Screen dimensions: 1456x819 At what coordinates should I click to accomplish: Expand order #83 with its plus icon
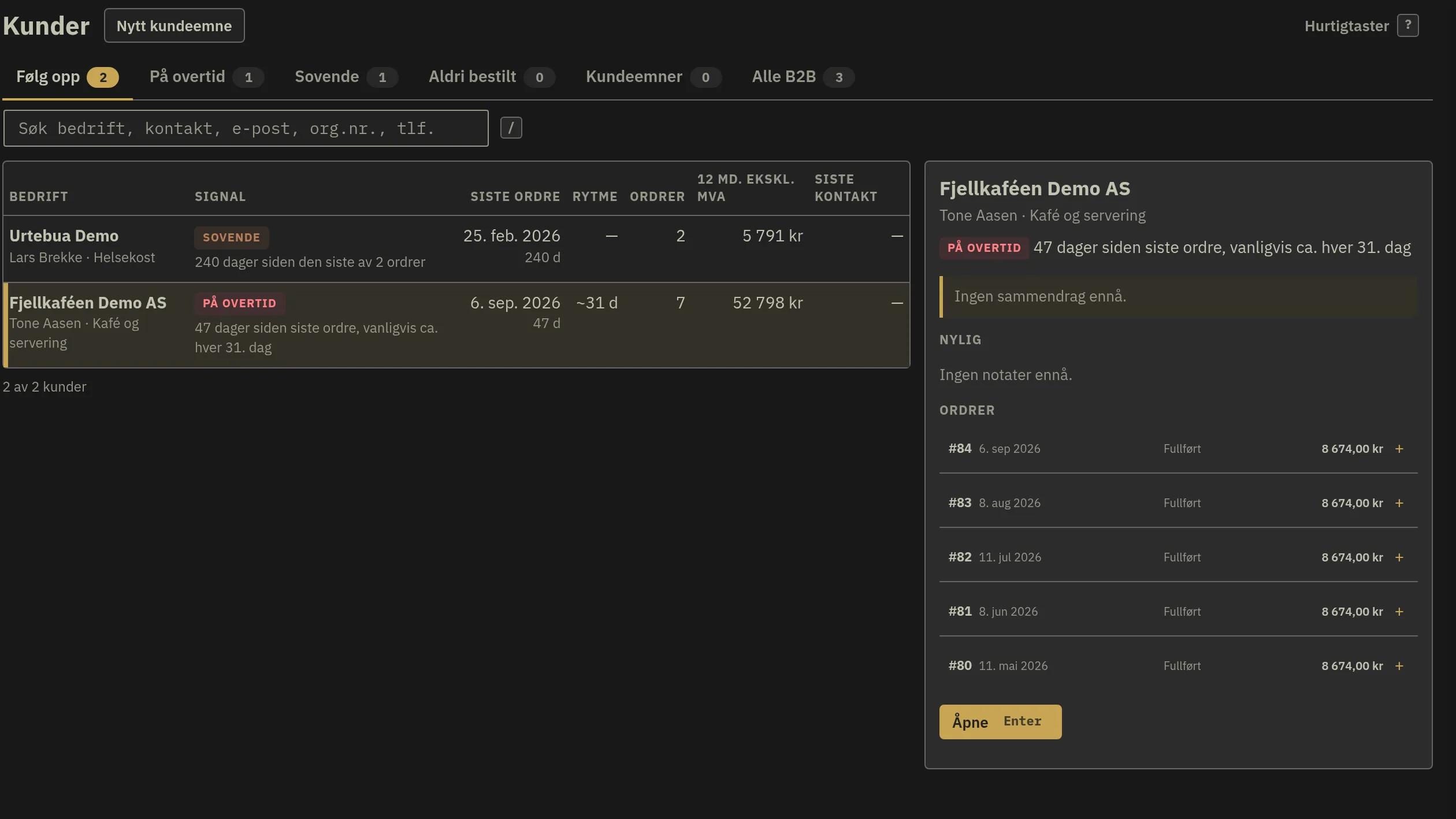pos(1399,503)
